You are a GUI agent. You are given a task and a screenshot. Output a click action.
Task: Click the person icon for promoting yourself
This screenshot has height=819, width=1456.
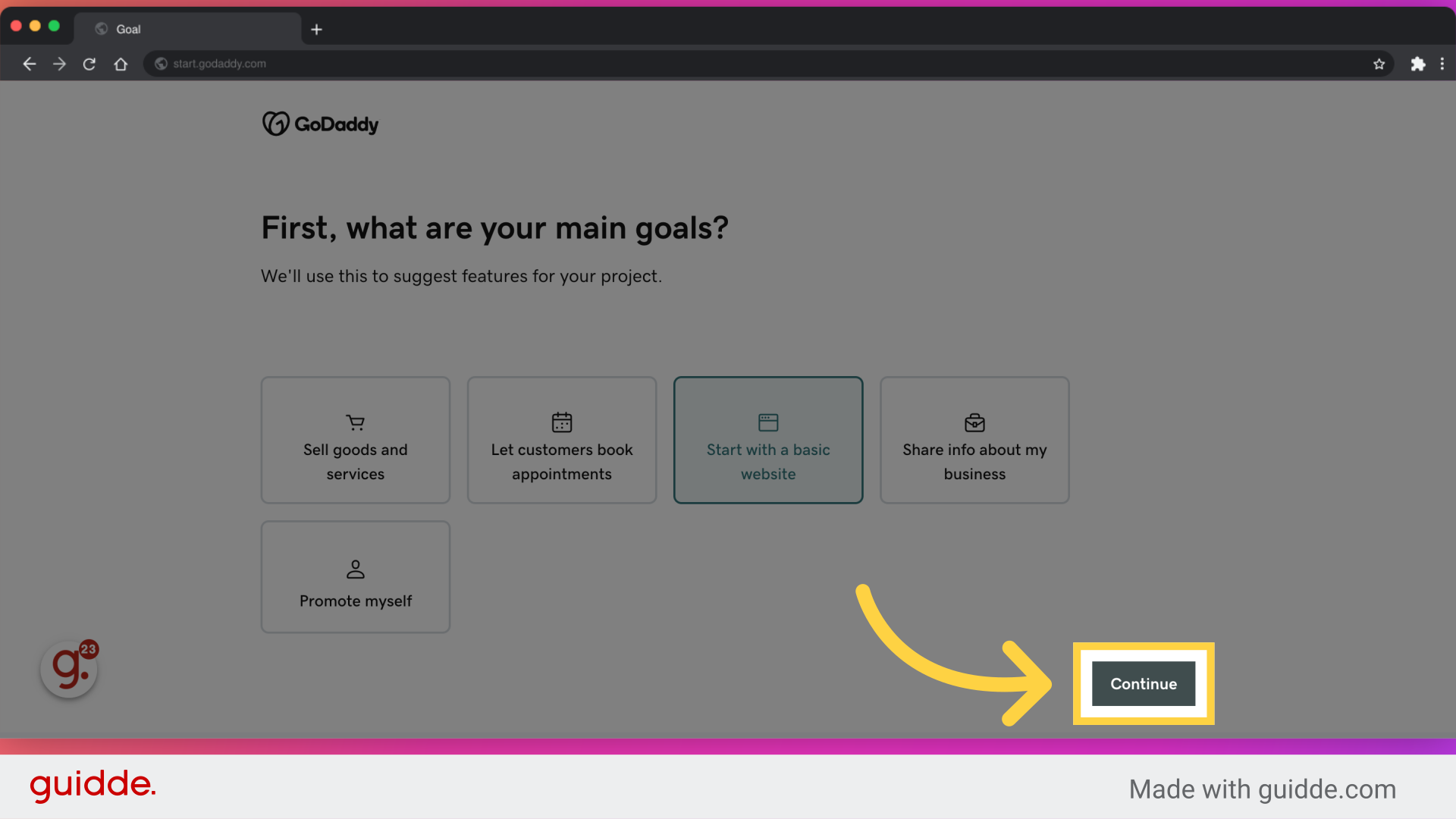point(355,569)
